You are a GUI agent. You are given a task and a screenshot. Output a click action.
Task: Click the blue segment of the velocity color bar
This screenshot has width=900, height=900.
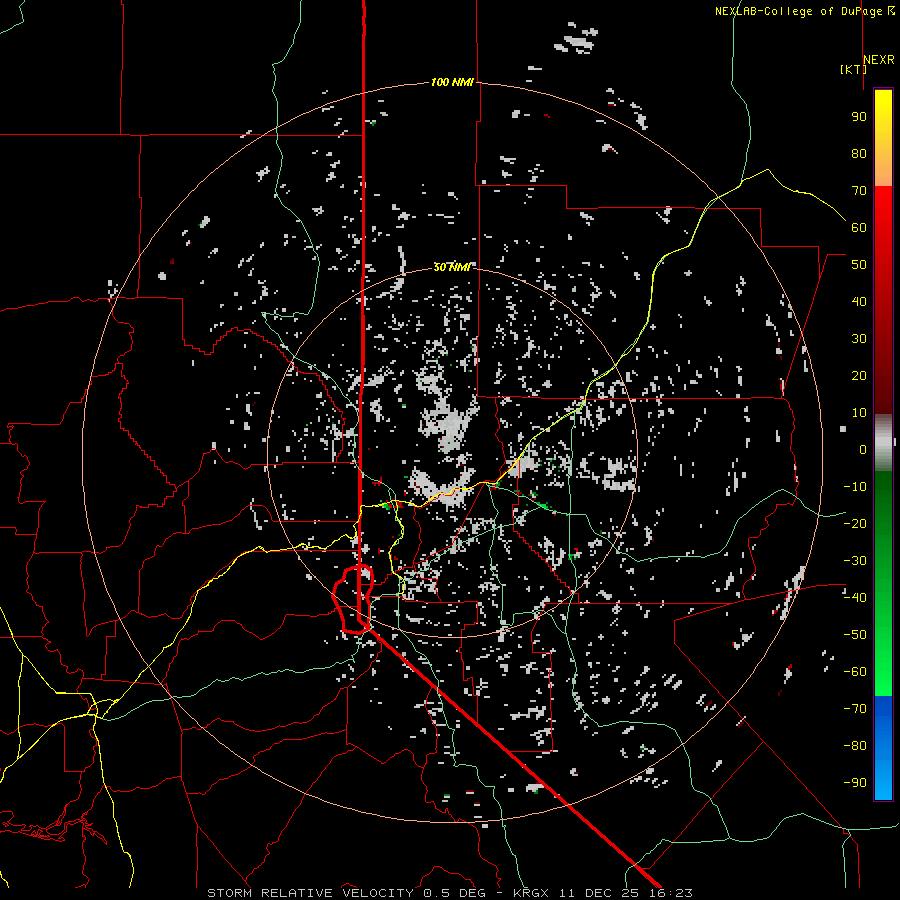(x=883, y=747)
